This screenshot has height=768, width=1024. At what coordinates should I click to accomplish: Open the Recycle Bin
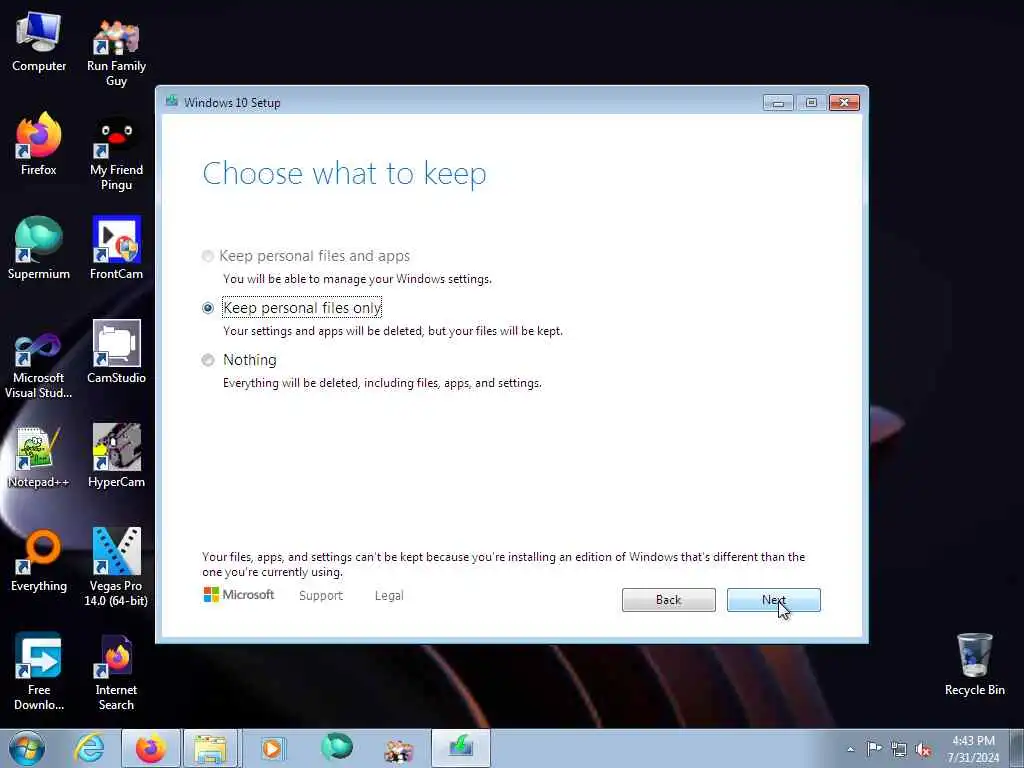click(x=974, y=665)
